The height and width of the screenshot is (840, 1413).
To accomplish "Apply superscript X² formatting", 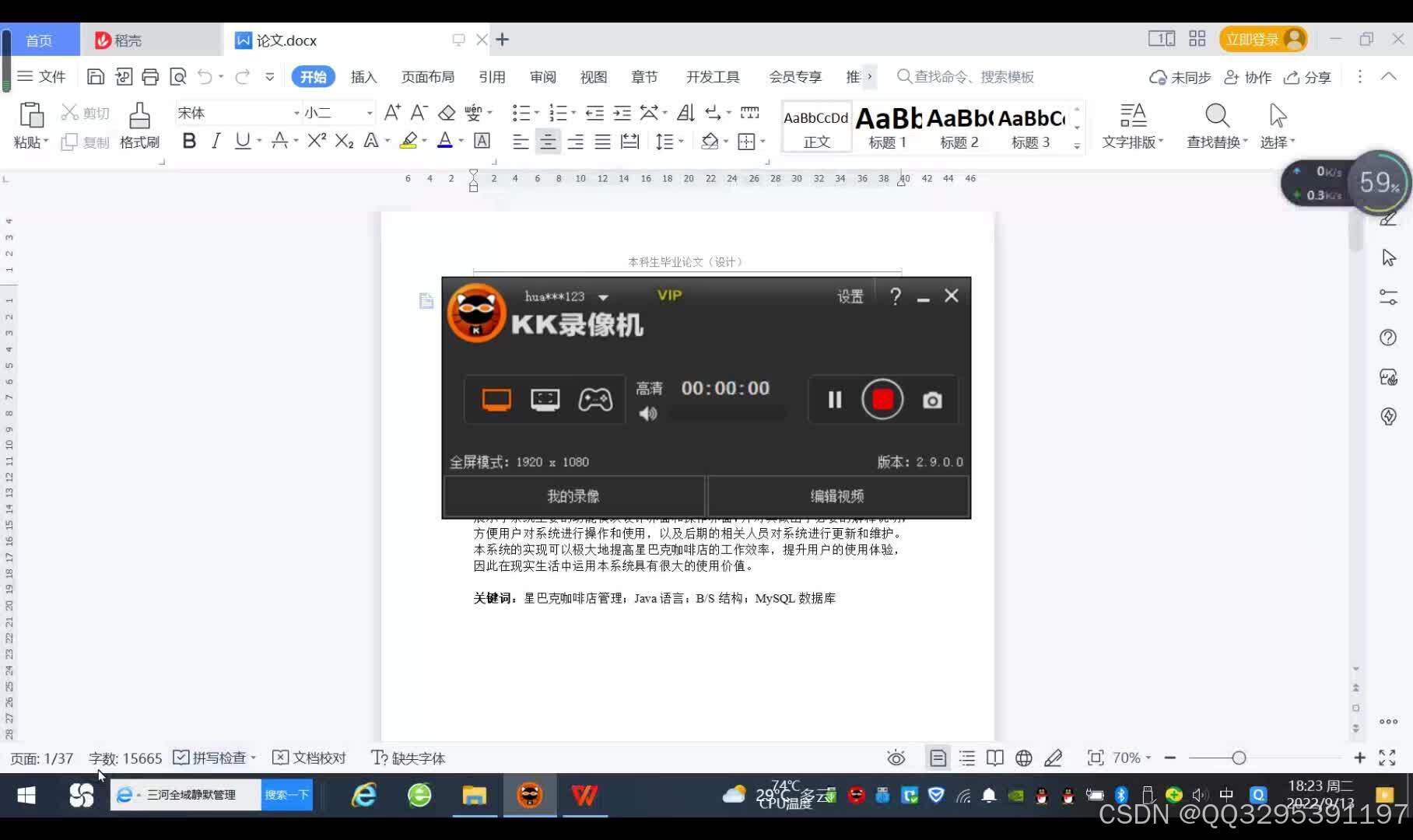I will (x=316, y=141).
